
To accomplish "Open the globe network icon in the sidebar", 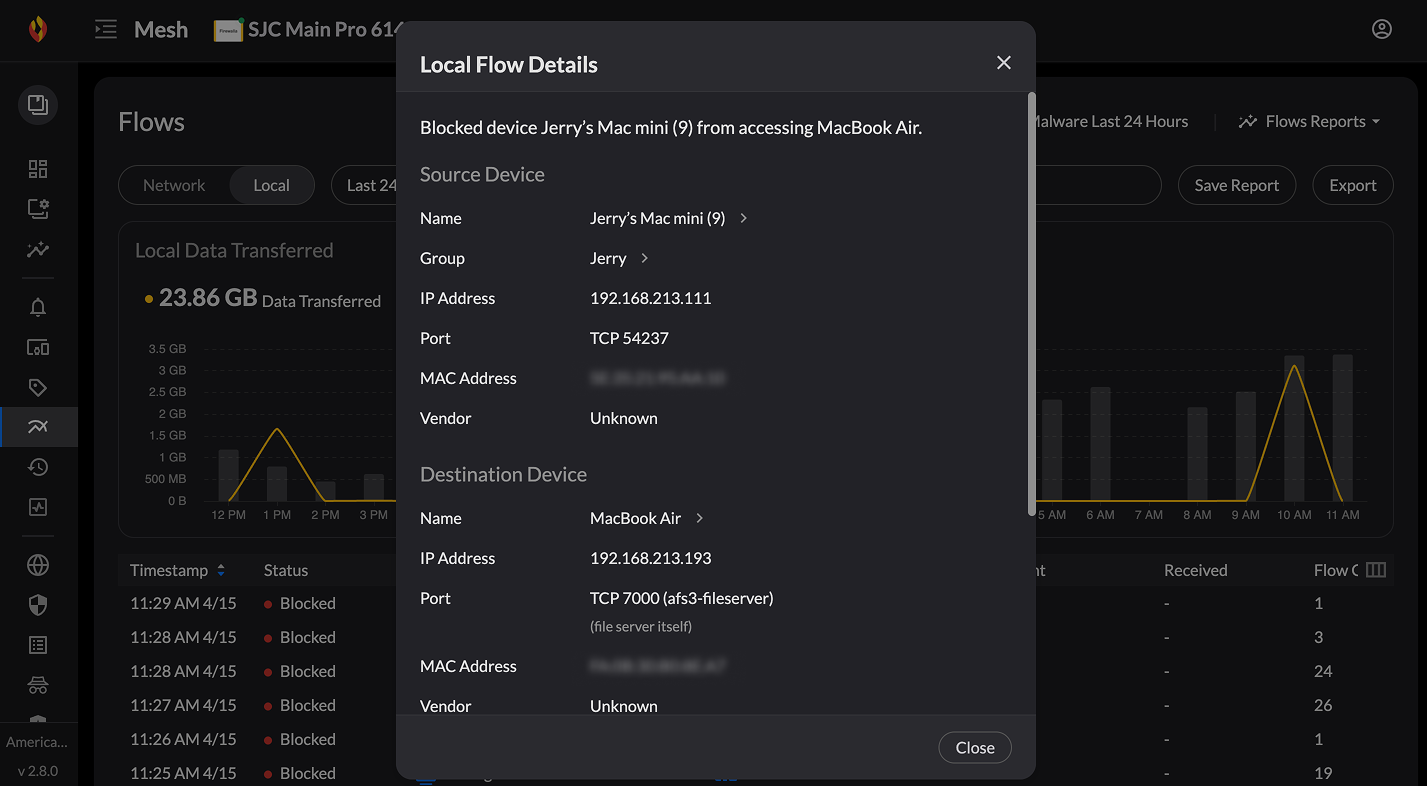I will coord(38,565).
